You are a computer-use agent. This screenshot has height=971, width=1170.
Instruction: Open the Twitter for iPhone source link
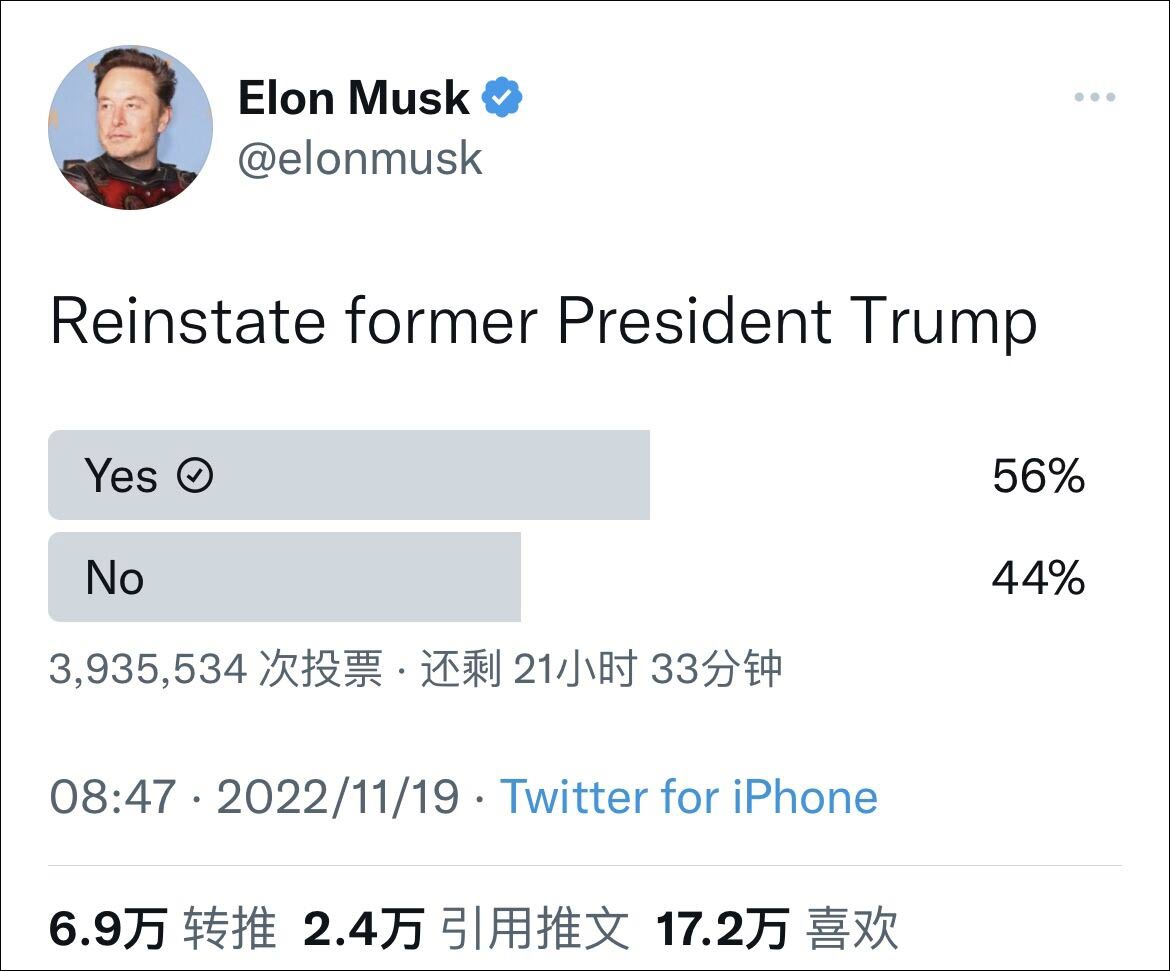(x=689, y=797)
